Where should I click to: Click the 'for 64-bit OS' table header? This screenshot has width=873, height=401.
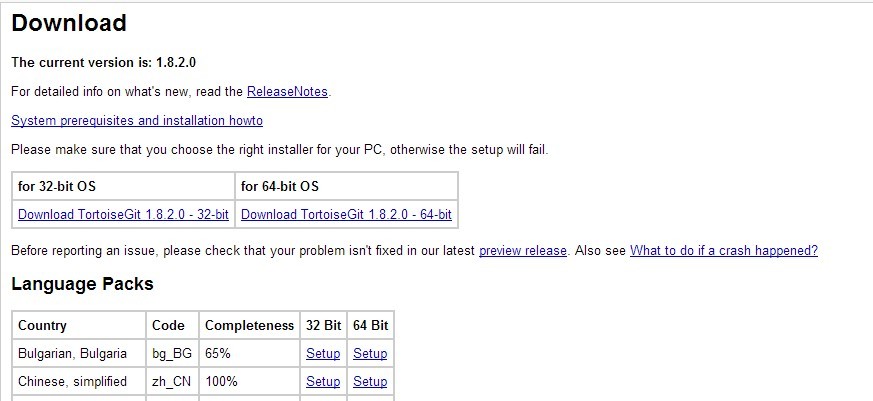(x=280, y=186)
